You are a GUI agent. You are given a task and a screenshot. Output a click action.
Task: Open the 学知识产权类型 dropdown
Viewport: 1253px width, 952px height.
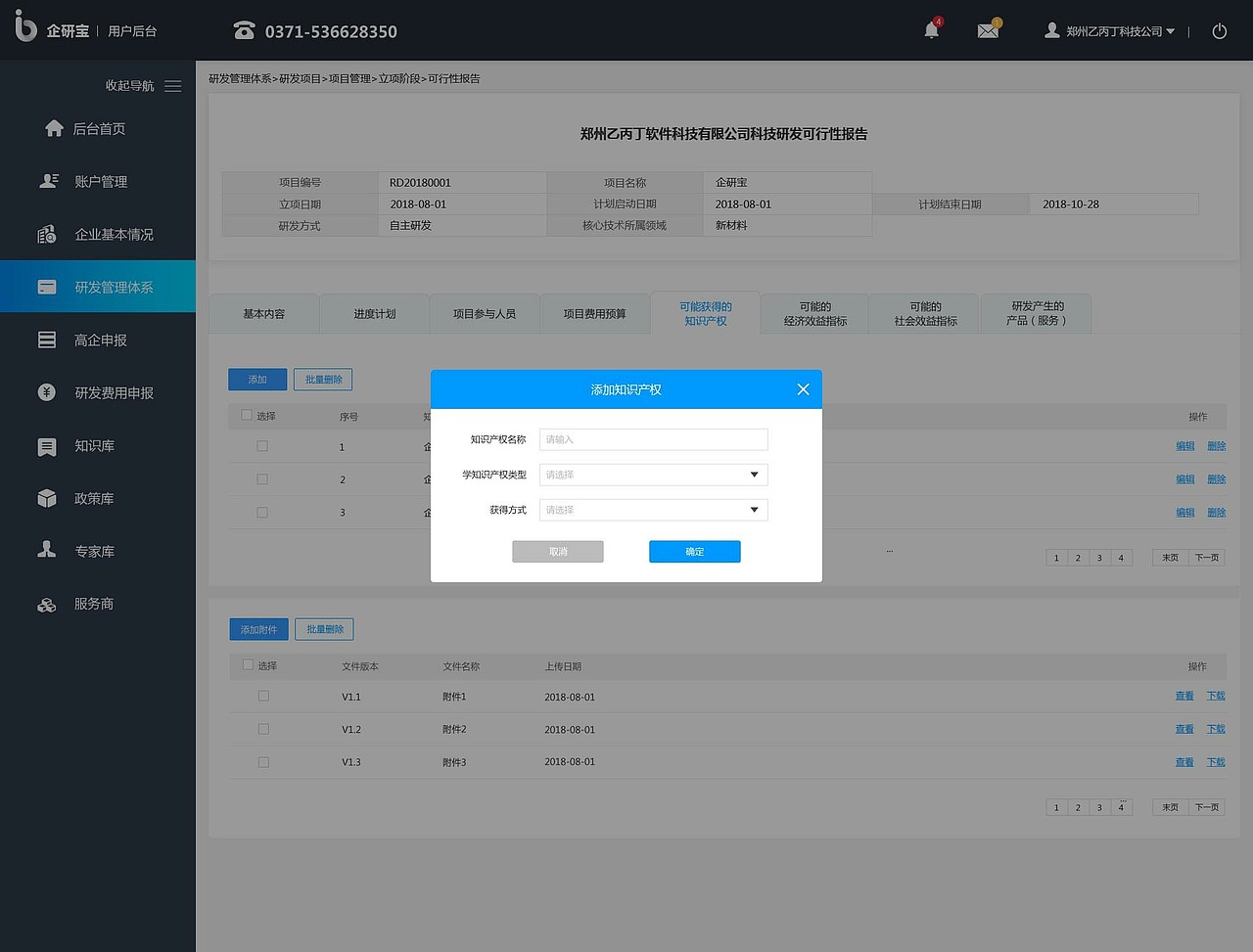click(x=653, y=475)
